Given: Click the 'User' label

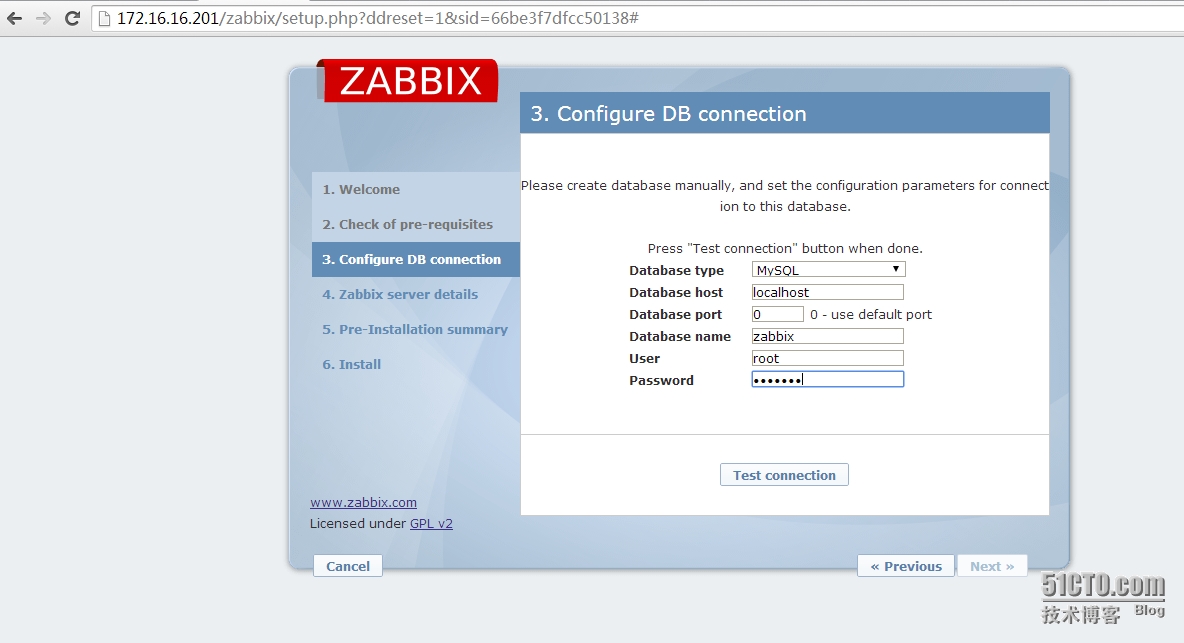Looking at the screenshot, I should [x=644, y=358].
